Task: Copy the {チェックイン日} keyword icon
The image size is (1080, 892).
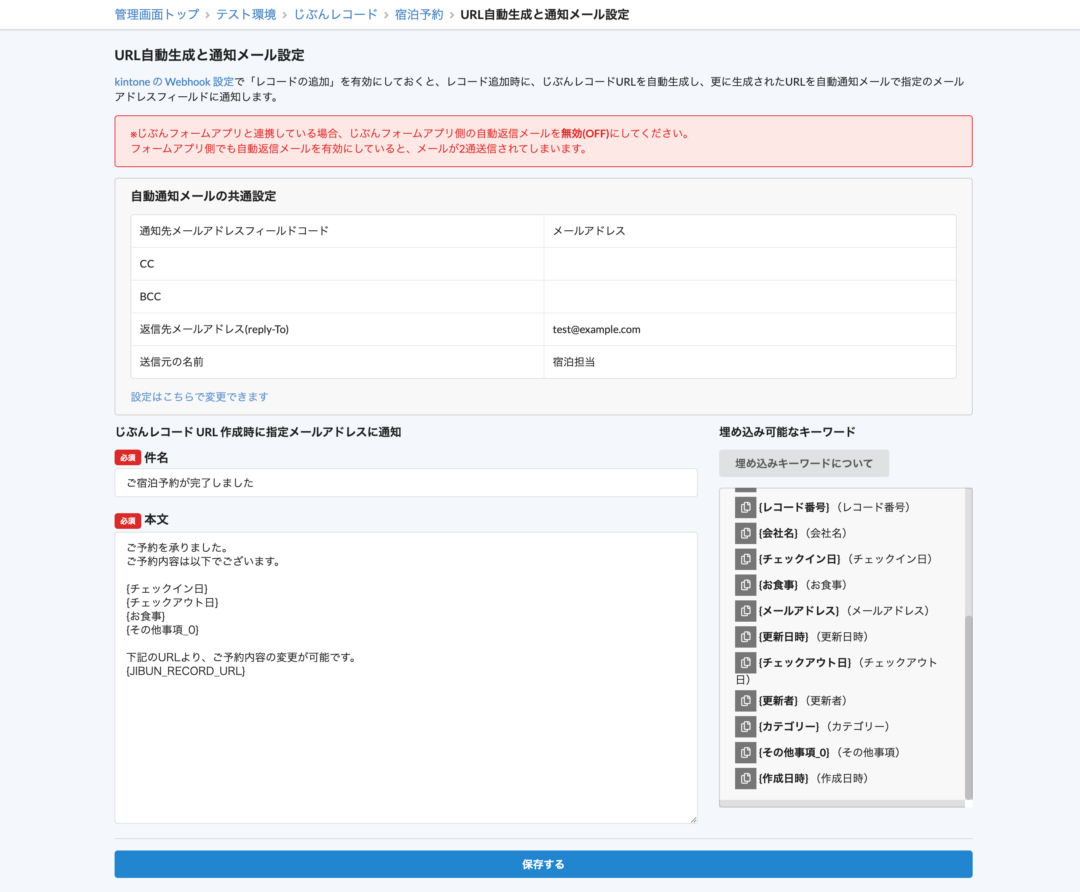Action: click(745, 559)
